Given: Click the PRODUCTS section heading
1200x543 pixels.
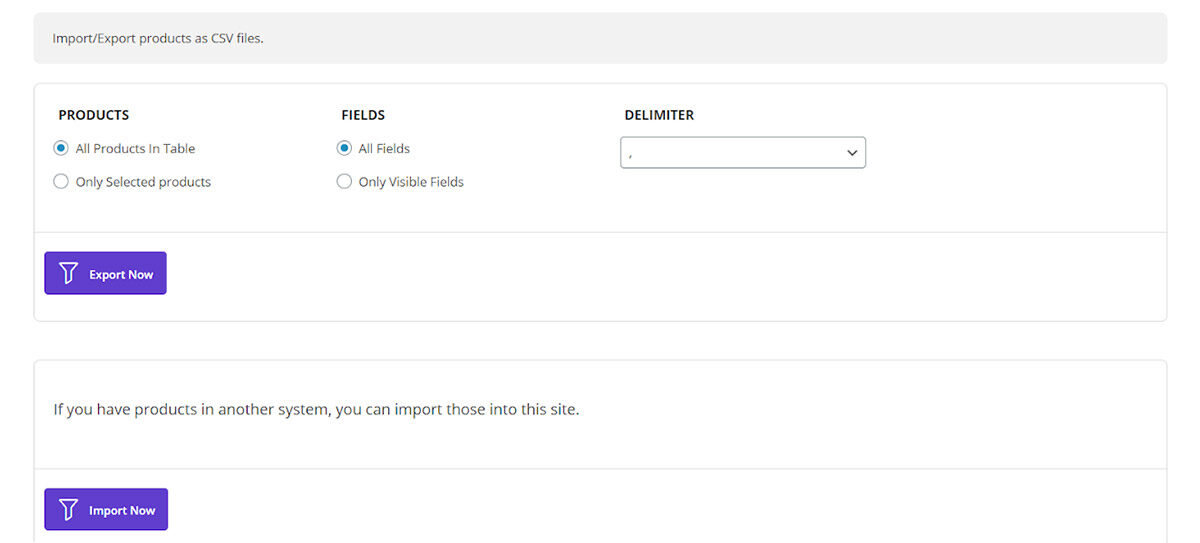Looking at the screenshot, I should click(x=94, y=115).
